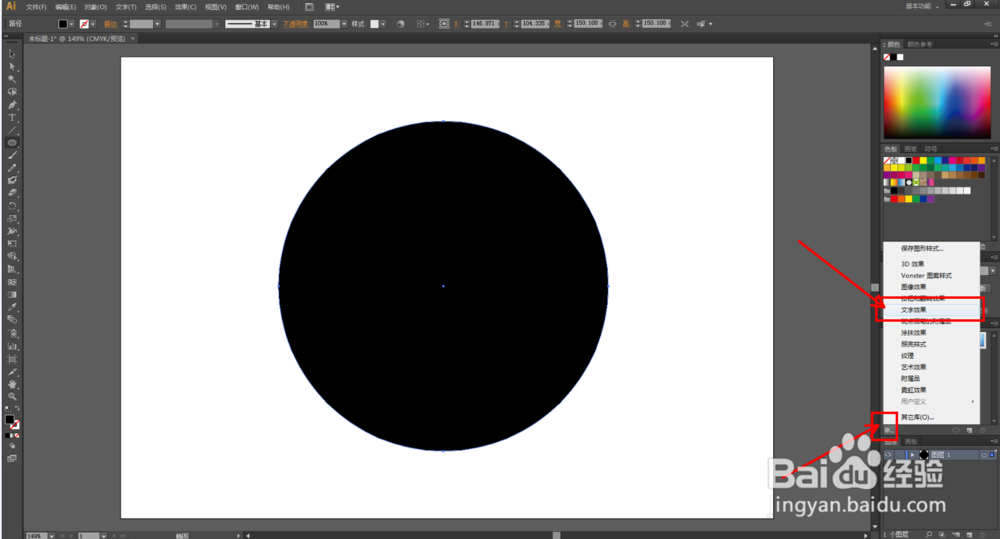Toggle constrain width and height proportions link
The width and height of the screenshot is (1000, 539).
click(x=612, y=24)
